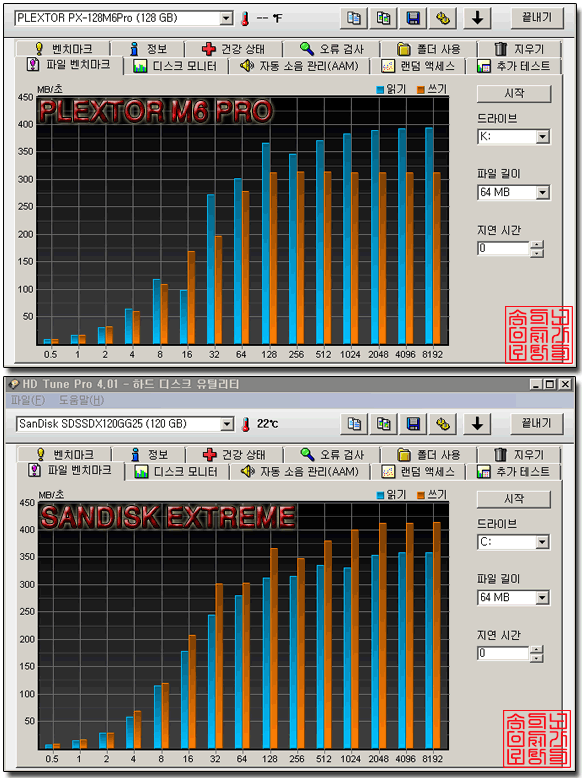
Task: Open 64 MB file length dropdown in Plextor window
Action: (x=543, y=193)
